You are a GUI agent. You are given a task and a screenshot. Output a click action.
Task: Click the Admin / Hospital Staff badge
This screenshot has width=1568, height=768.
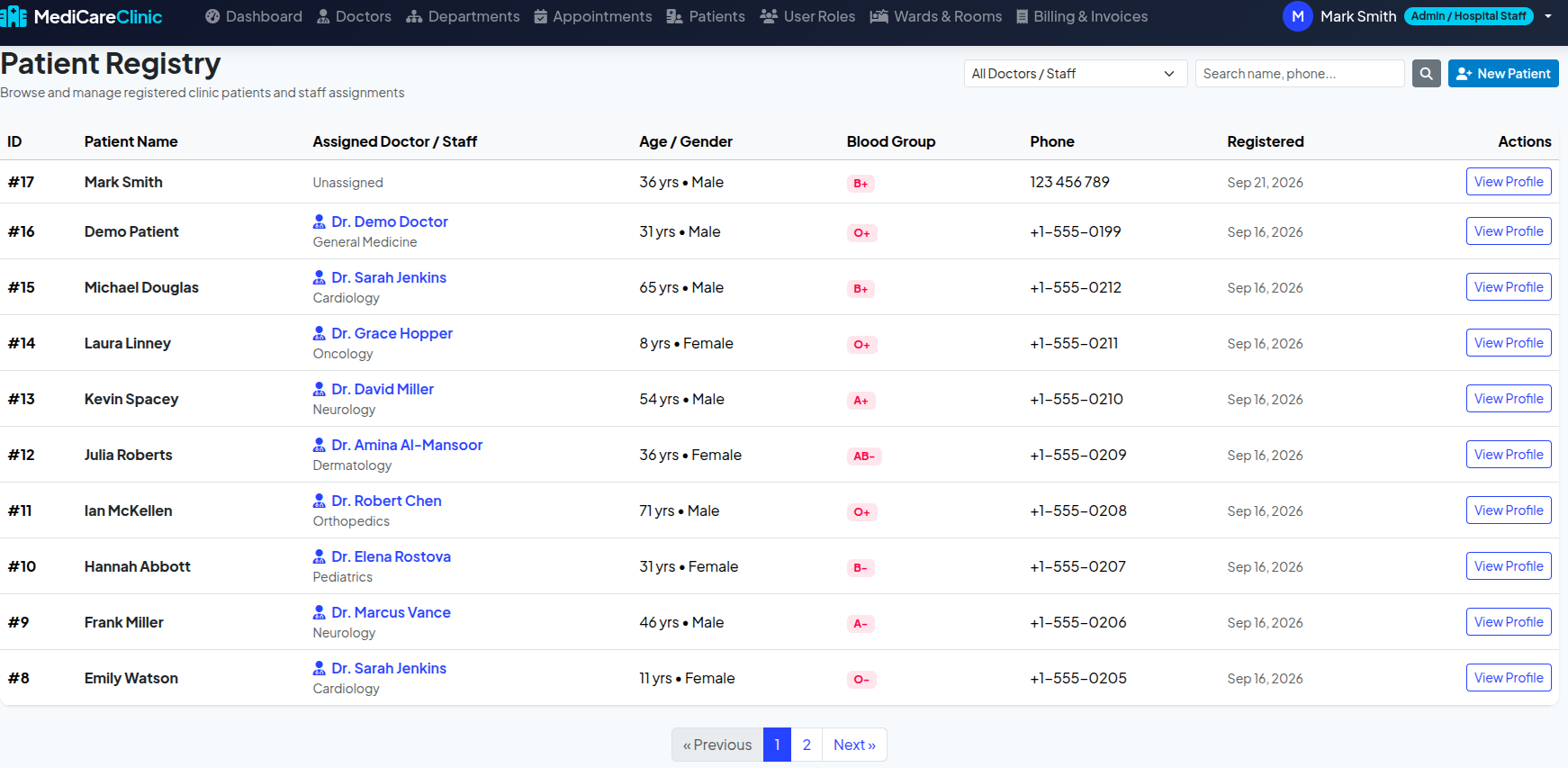[1468, 16]
